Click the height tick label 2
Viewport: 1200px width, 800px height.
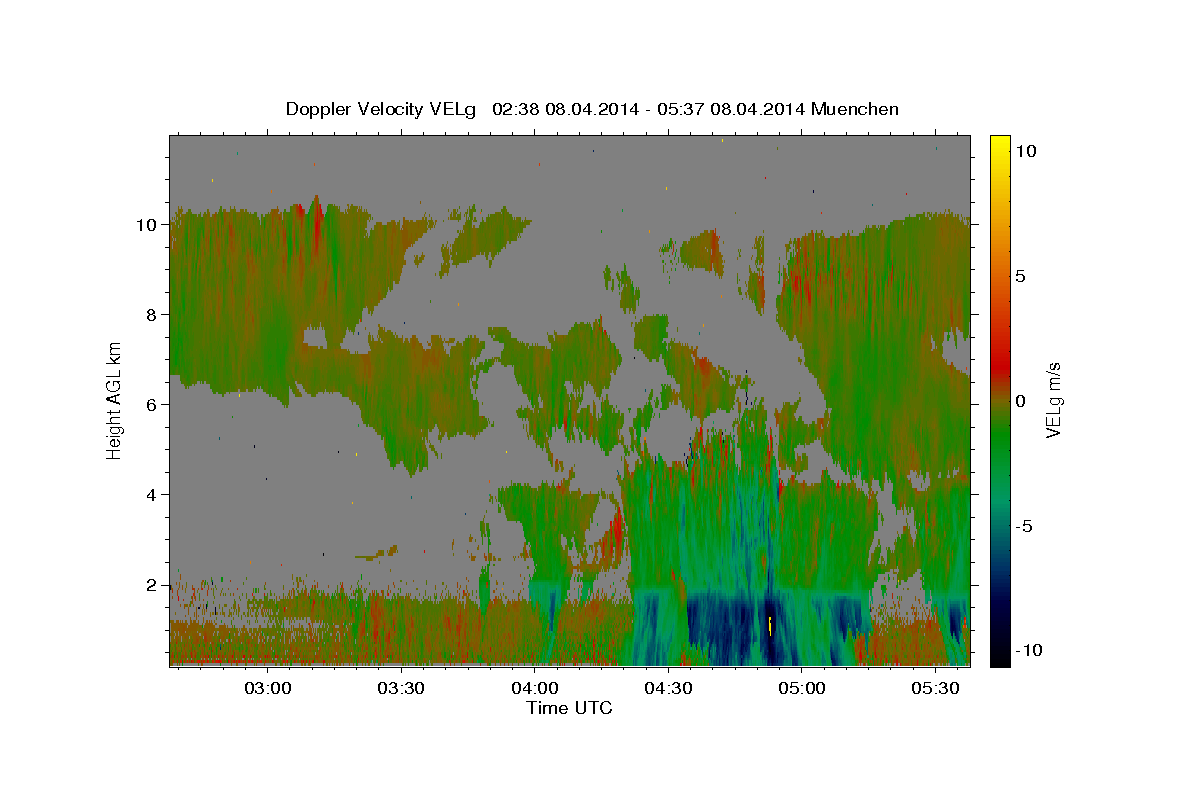pyautogui.click(x=152, y=585)
